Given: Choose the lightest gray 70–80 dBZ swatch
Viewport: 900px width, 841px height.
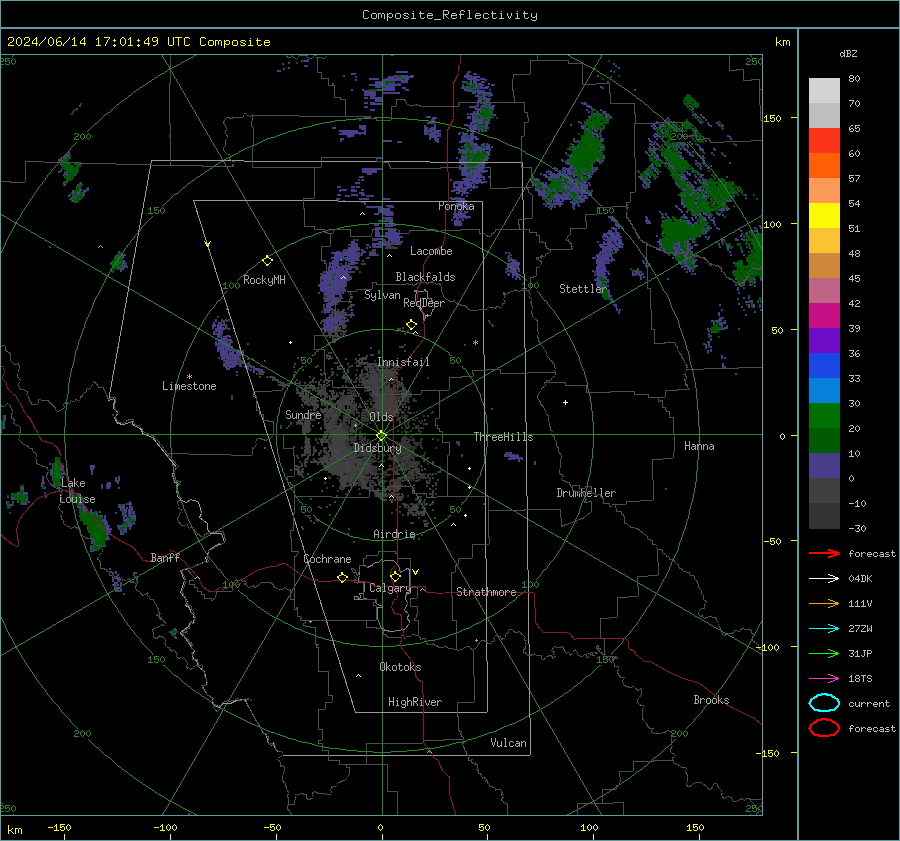Looking at the screenshot, I should tap(824, 91).
